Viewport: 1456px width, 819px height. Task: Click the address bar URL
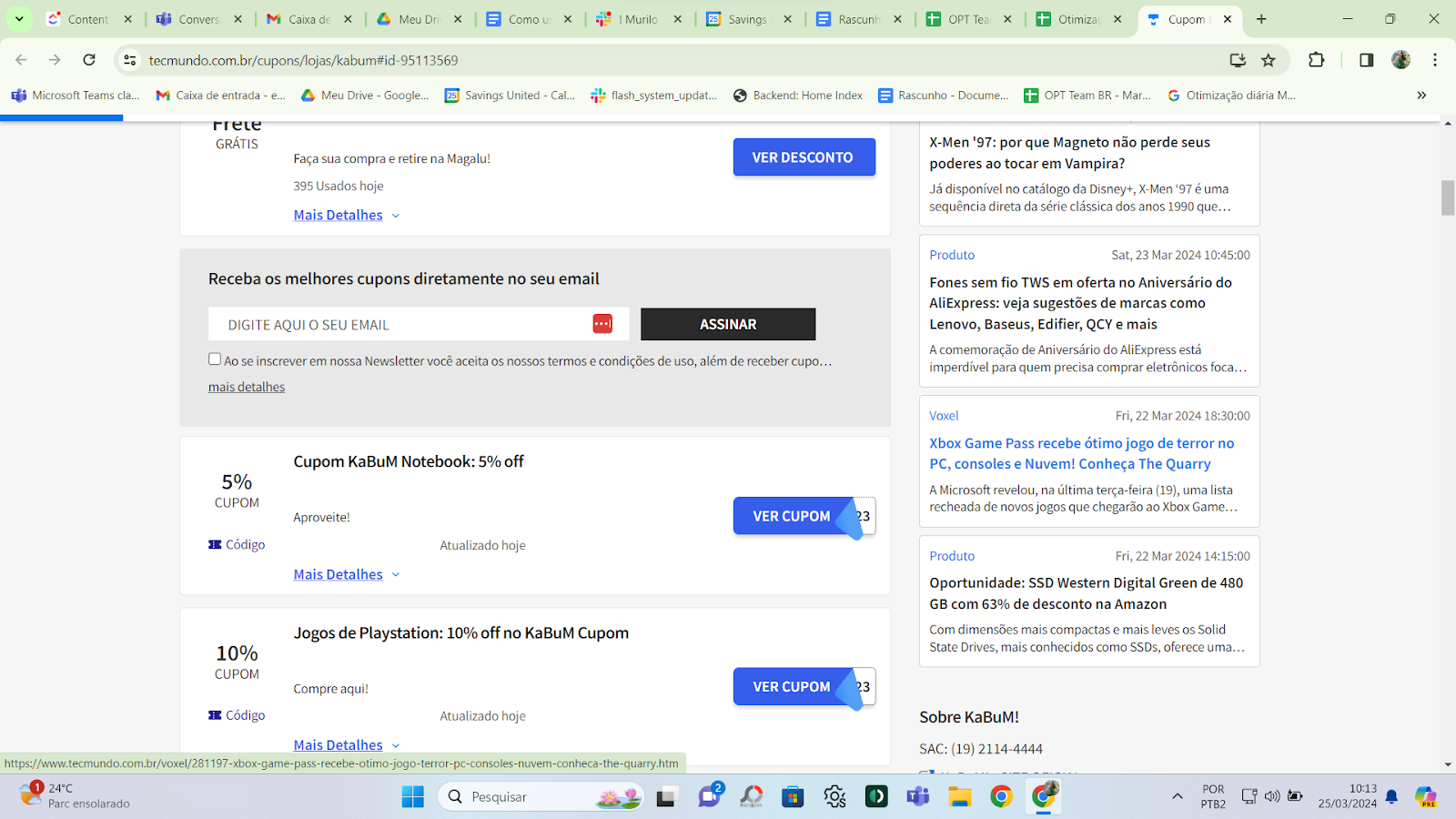point(304,60)
